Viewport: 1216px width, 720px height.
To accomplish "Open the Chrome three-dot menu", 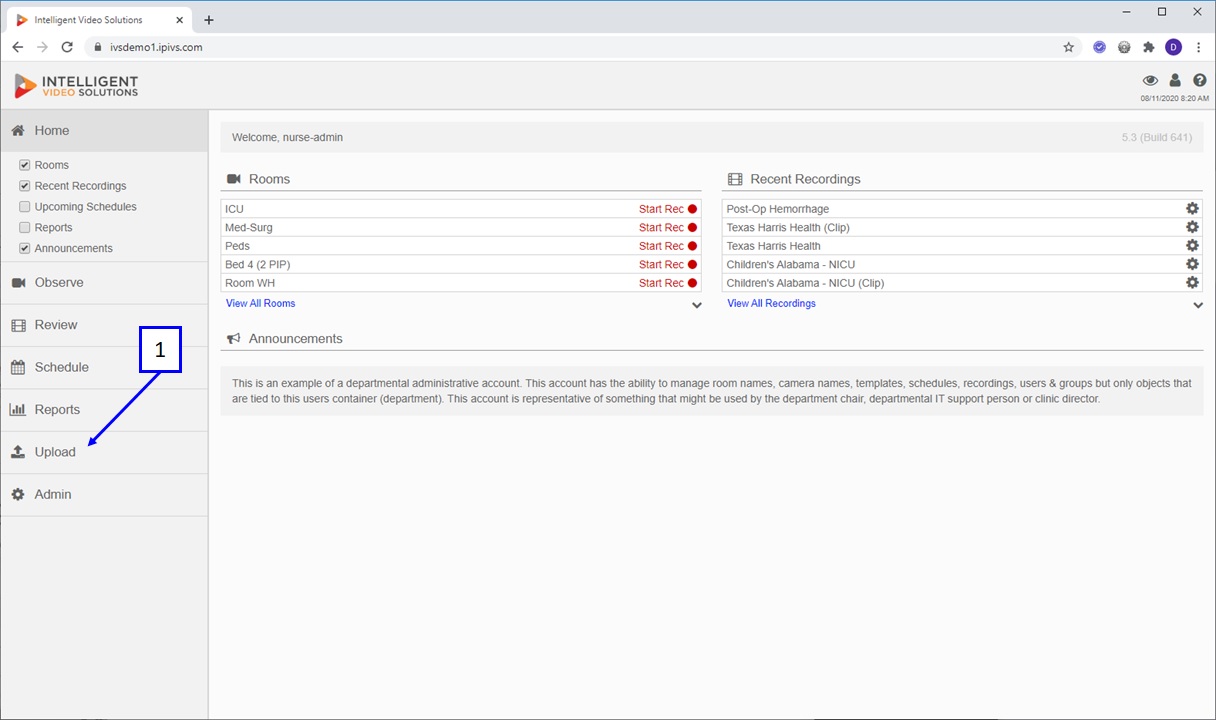I will [1198, 47].
